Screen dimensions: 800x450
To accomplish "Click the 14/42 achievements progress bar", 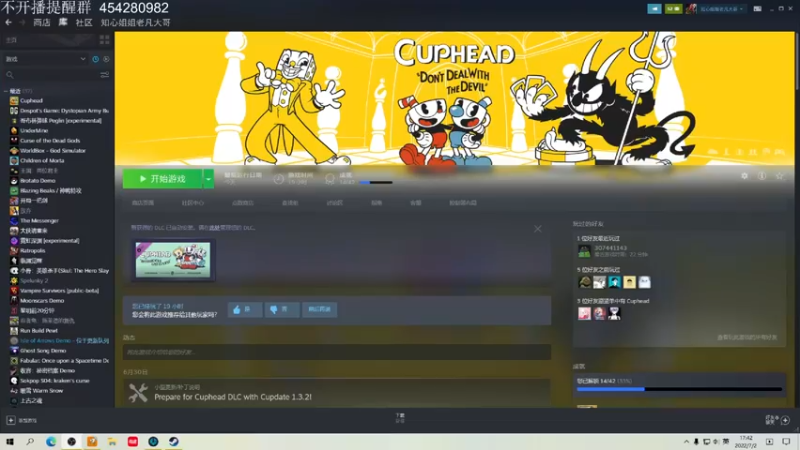I will [x=679, y=389].
